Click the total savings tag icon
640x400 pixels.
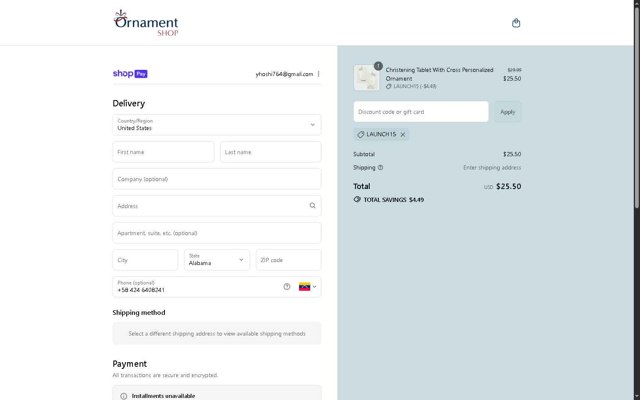(357, 199)
